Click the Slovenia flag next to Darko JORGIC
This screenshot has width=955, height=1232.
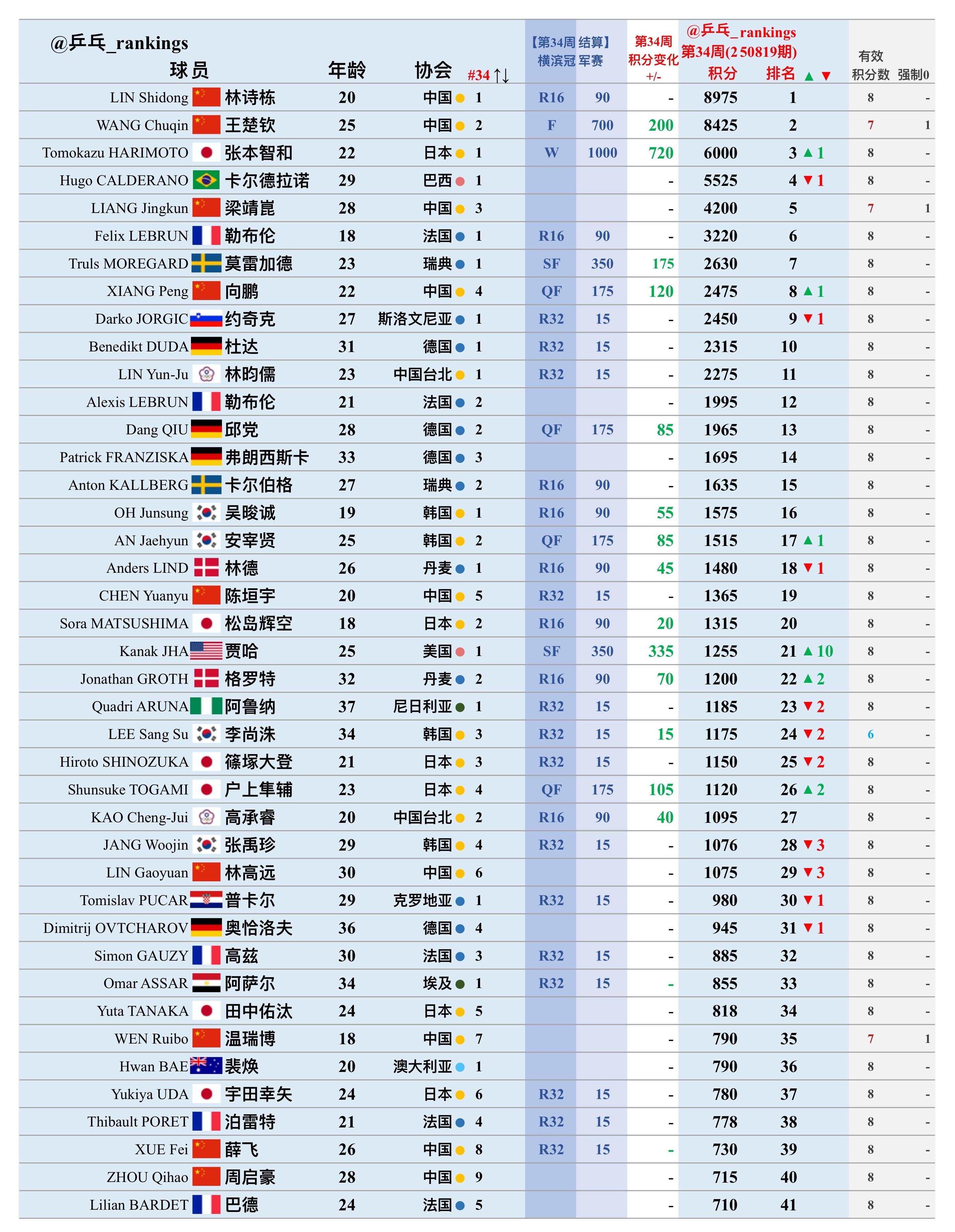click(206, 319)
